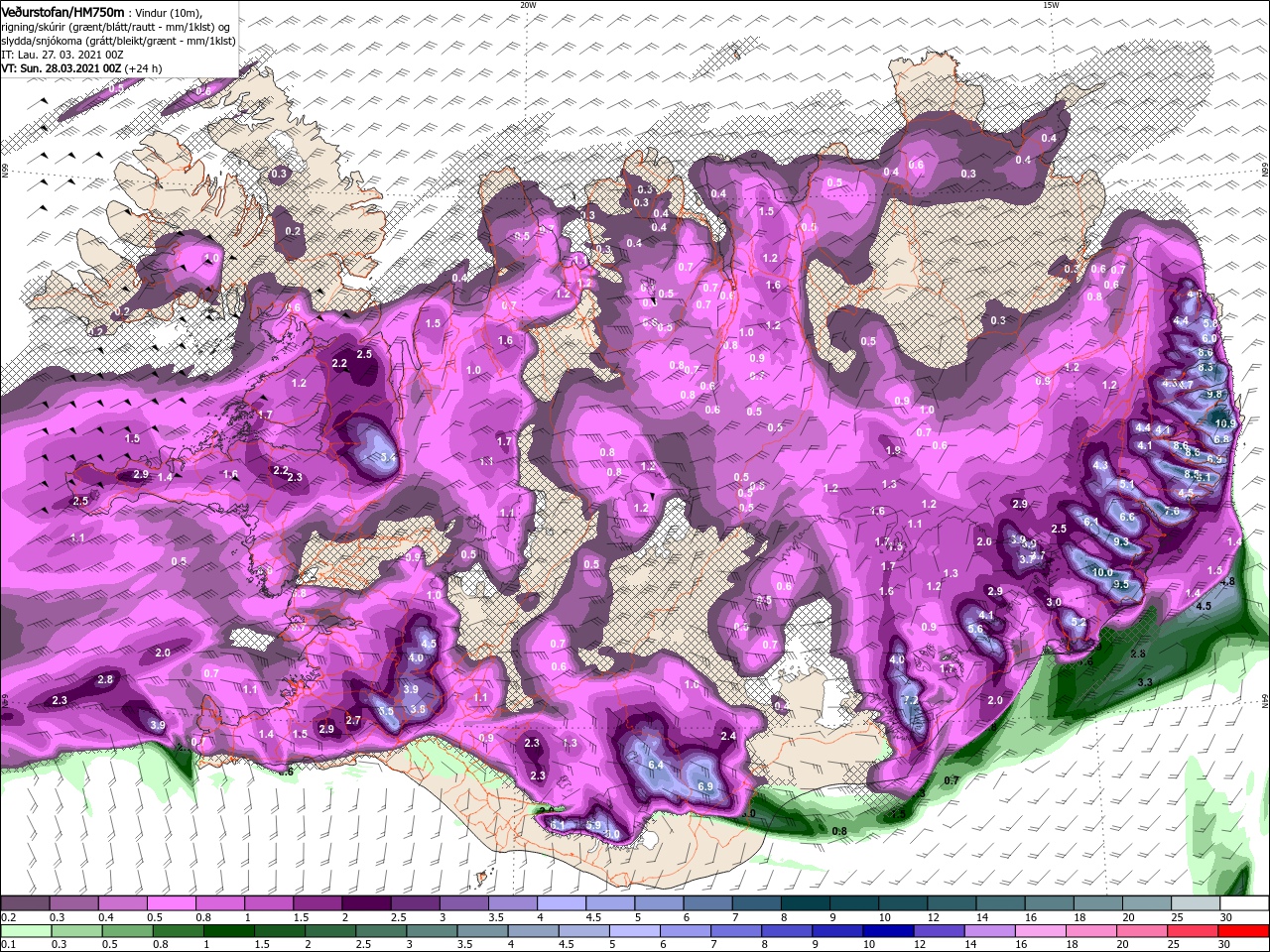Pick bottom-row red swatch labeled 30
Screen dimensions: 1270x952
coord(1244,930)
